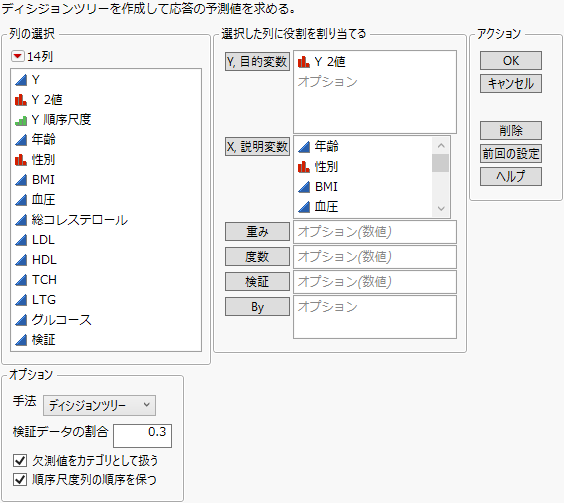The height and width of the screenshot is (503, 564).
Task: Click continuous icon beside LDL
Action: coord(21,240)
